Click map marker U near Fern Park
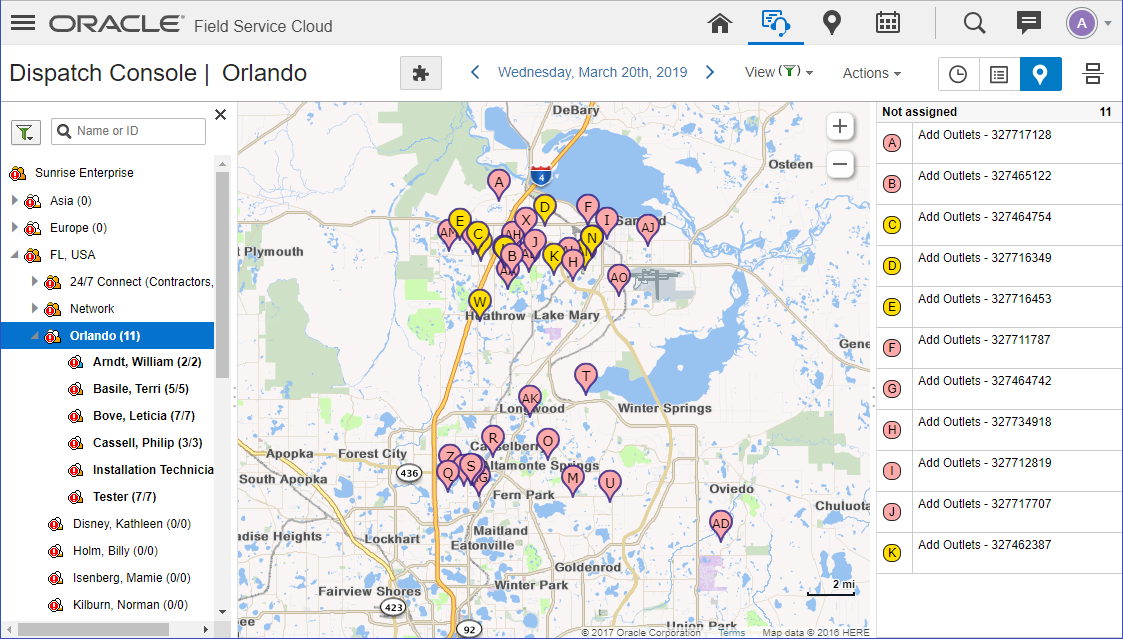The image size is (1123, 639). tap(609, 484)
